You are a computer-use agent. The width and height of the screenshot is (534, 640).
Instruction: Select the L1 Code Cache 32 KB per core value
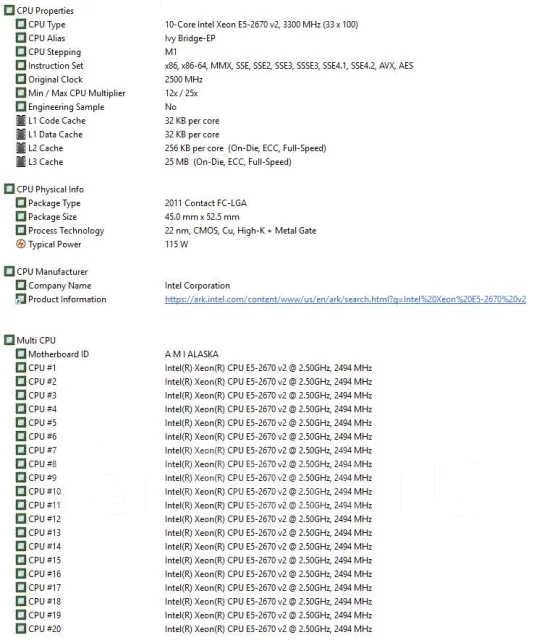[x=192, y=121]
